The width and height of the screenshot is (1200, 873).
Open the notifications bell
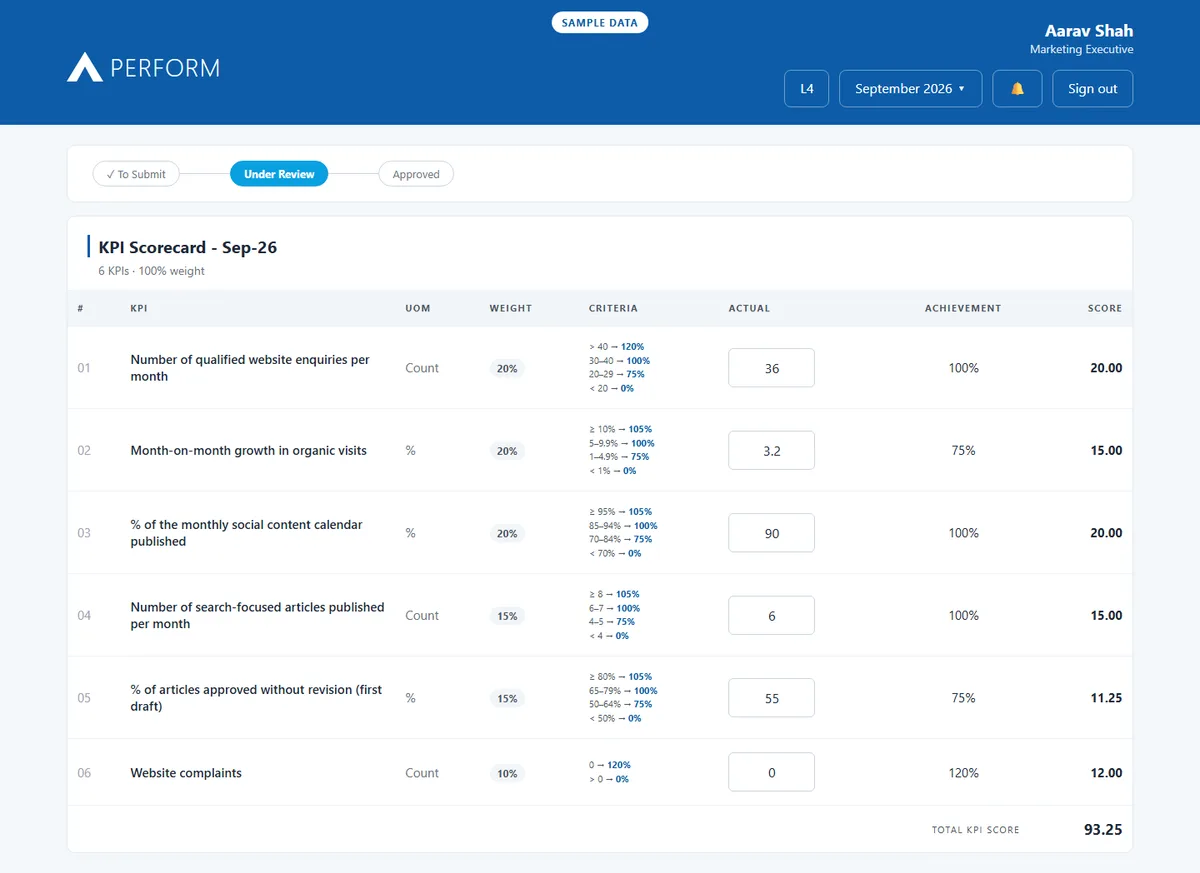tap(1017, 88)
